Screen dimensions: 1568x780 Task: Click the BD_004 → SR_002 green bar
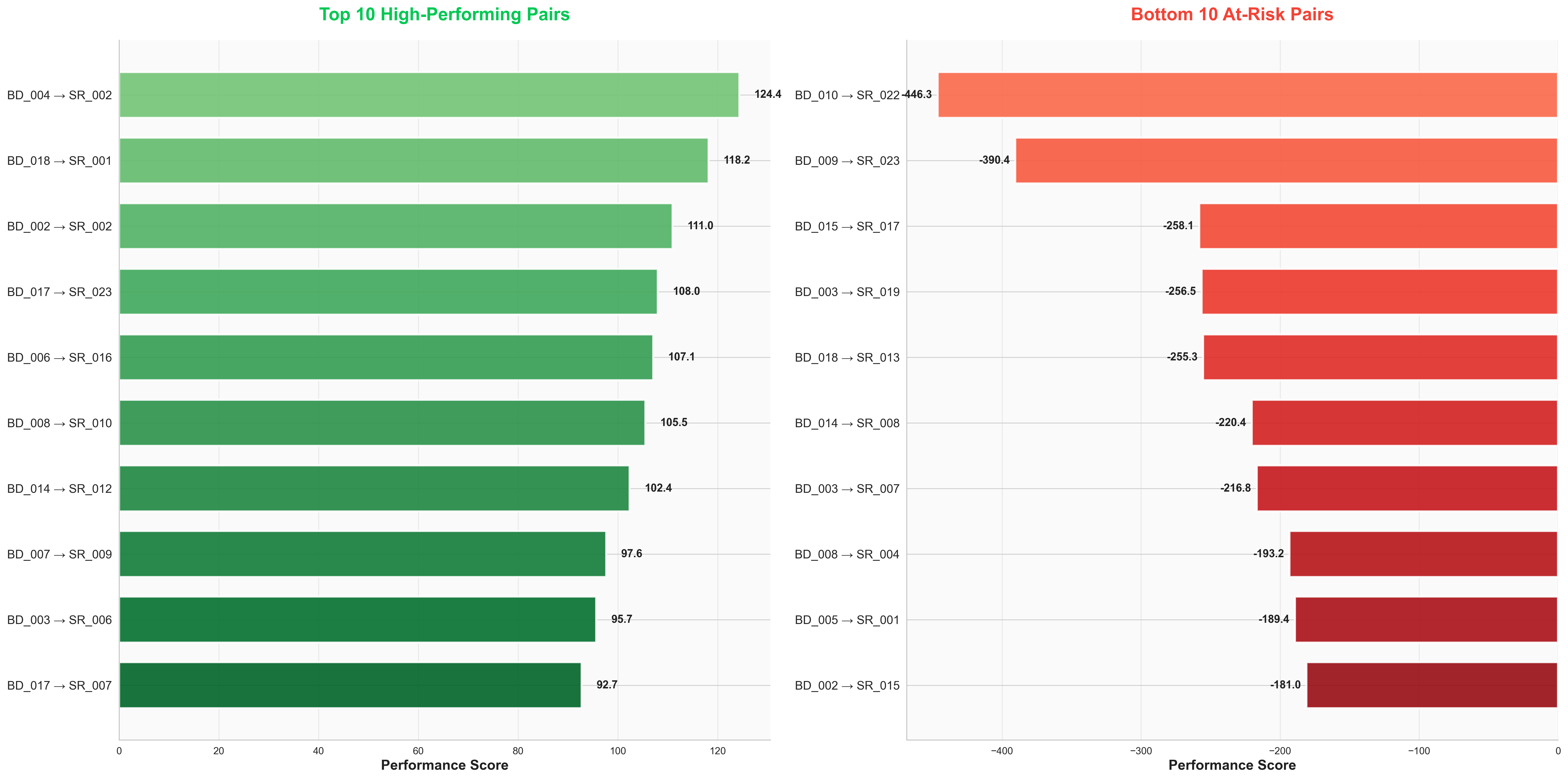coord(429,95)
